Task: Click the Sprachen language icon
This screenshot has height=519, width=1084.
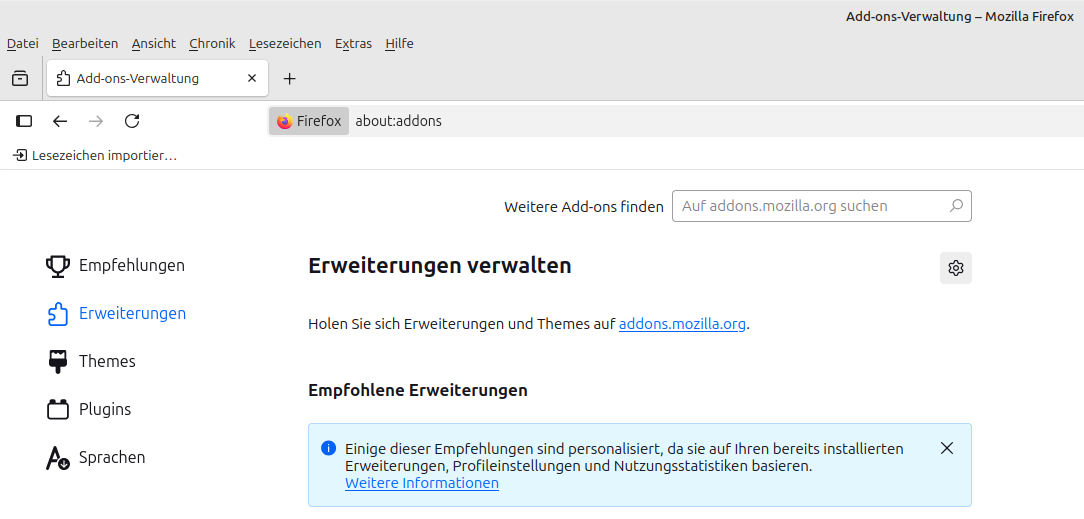Action: click(58, 457)
